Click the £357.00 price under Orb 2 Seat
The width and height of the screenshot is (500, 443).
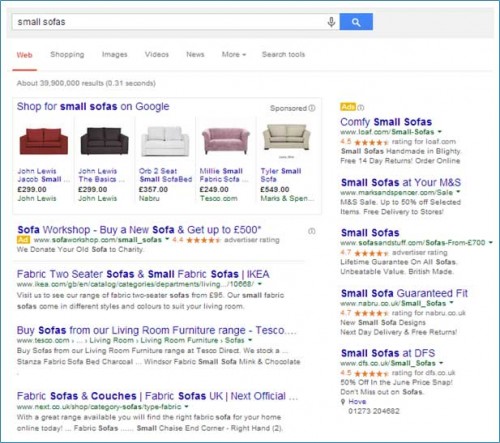point(153,189)
